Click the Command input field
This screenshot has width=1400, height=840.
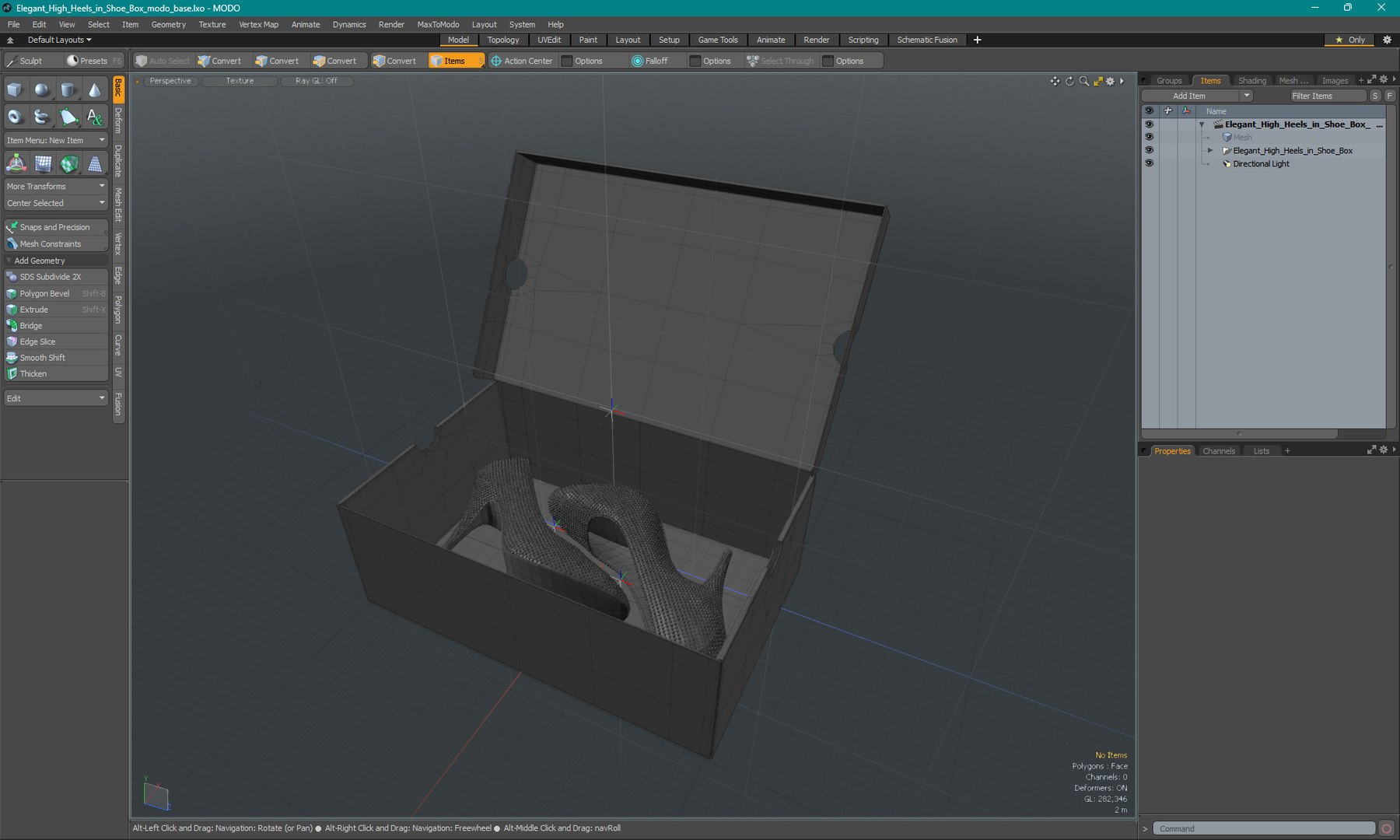[x=1264, y=828]
